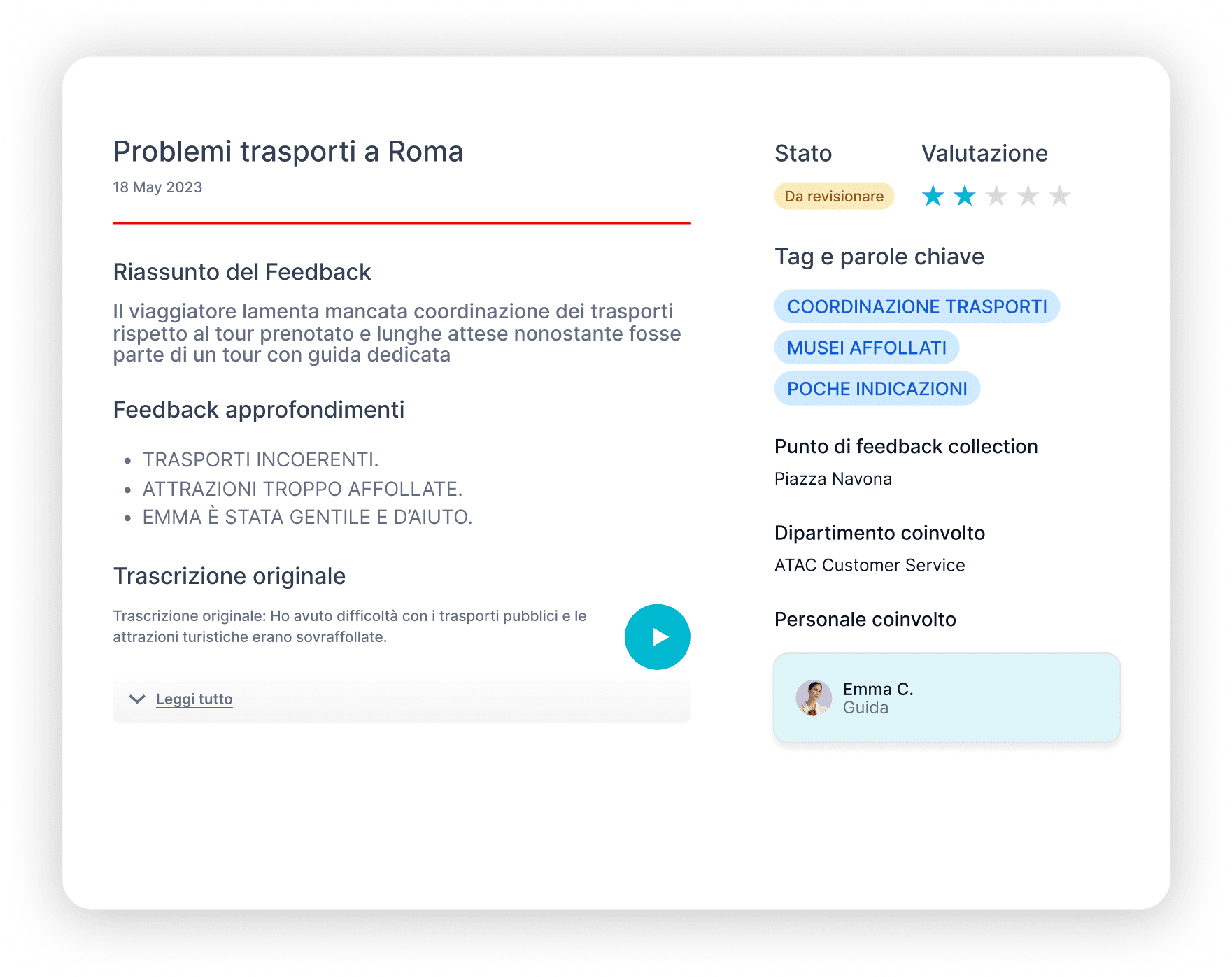Open the Leggi tutto link

tap(194, 699)
